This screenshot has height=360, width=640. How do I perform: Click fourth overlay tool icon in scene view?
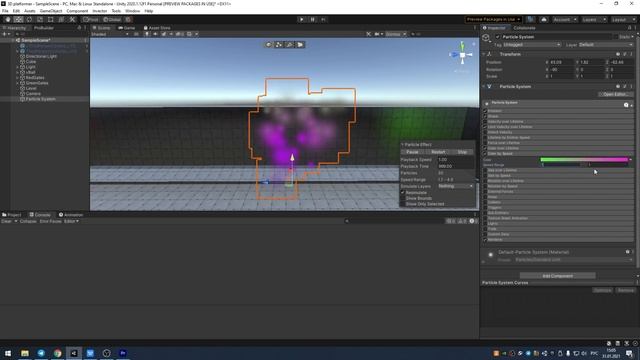pos(300,44)
